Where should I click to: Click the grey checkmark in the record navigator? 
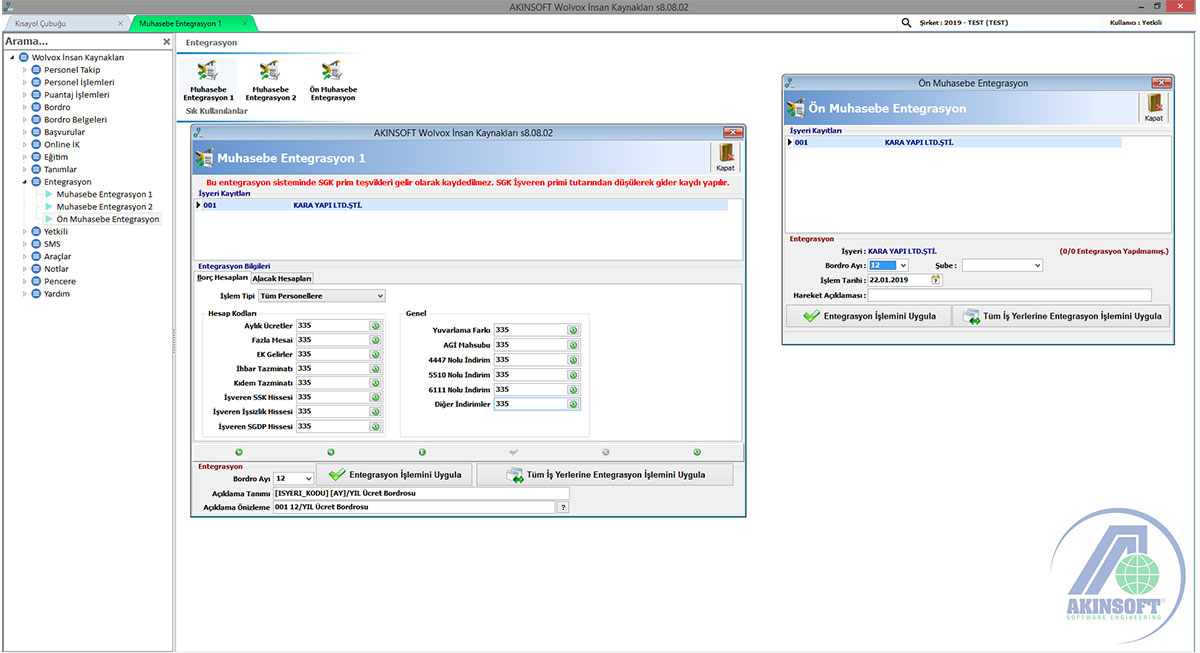pos(514,452)
